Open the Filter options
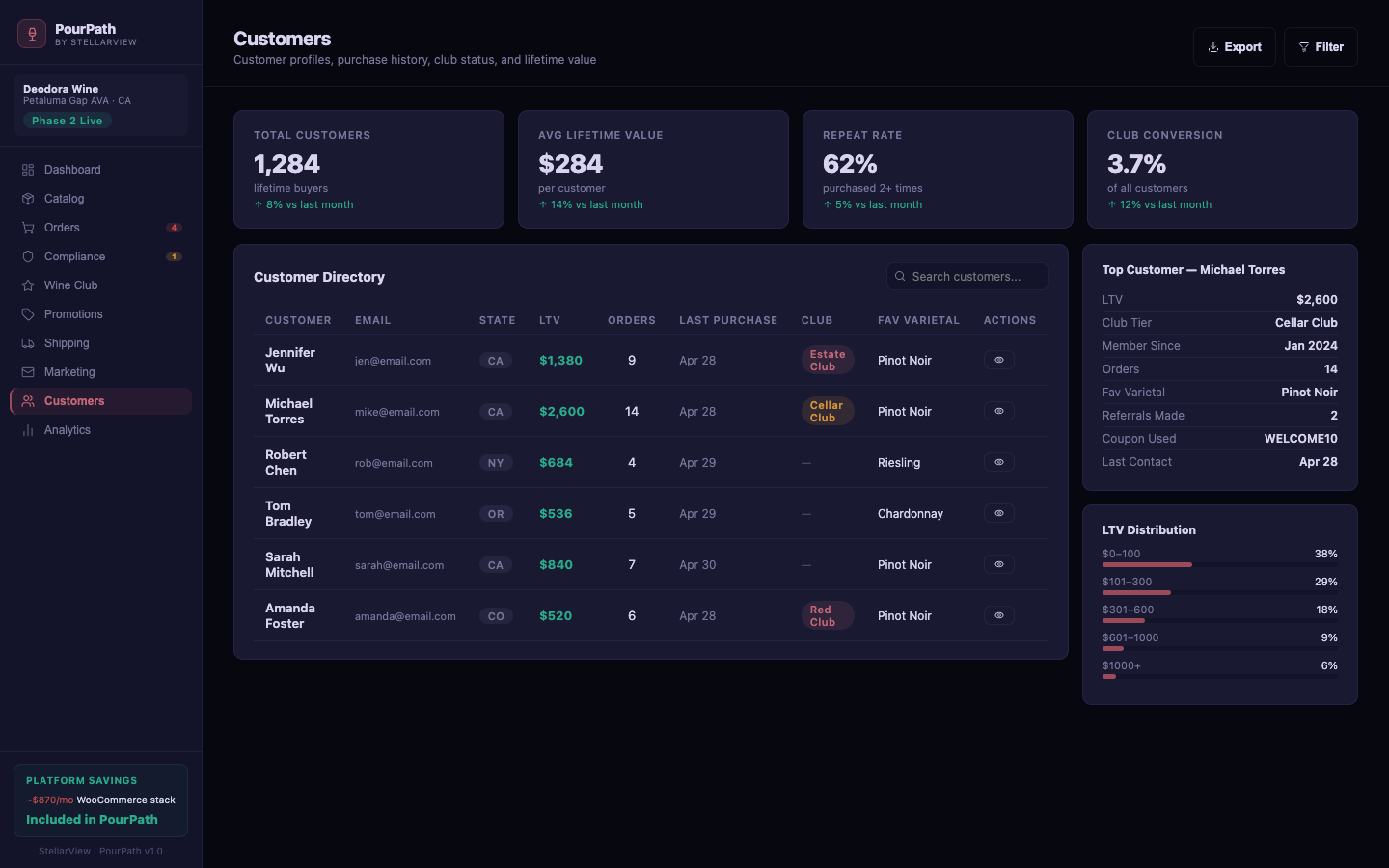Image resolution: width=1389 pixels, height=868 pixels. (x=1321, y=47)
